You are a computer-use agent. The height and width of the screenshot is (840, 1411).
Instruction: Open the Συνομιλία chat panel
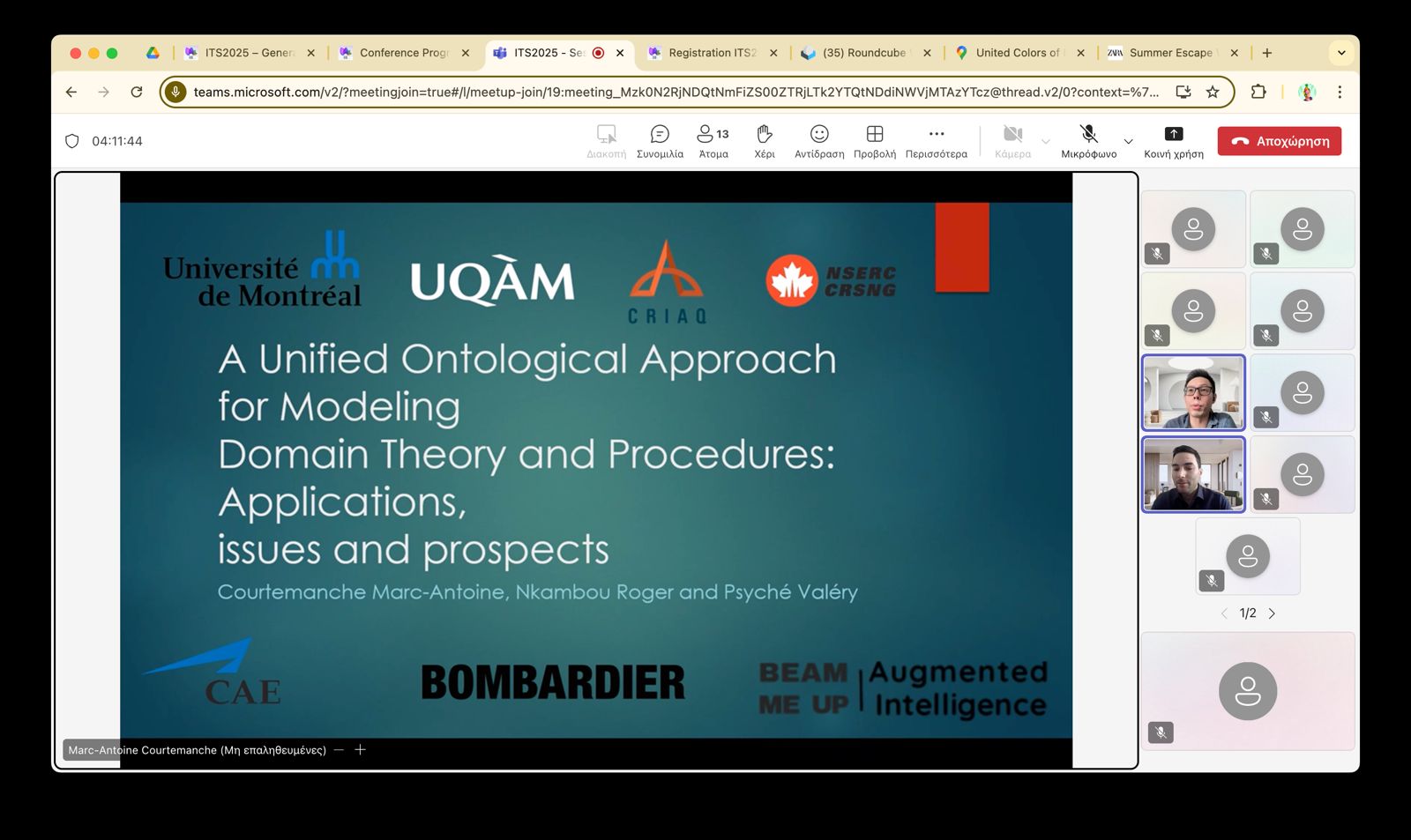coord(660,141)
